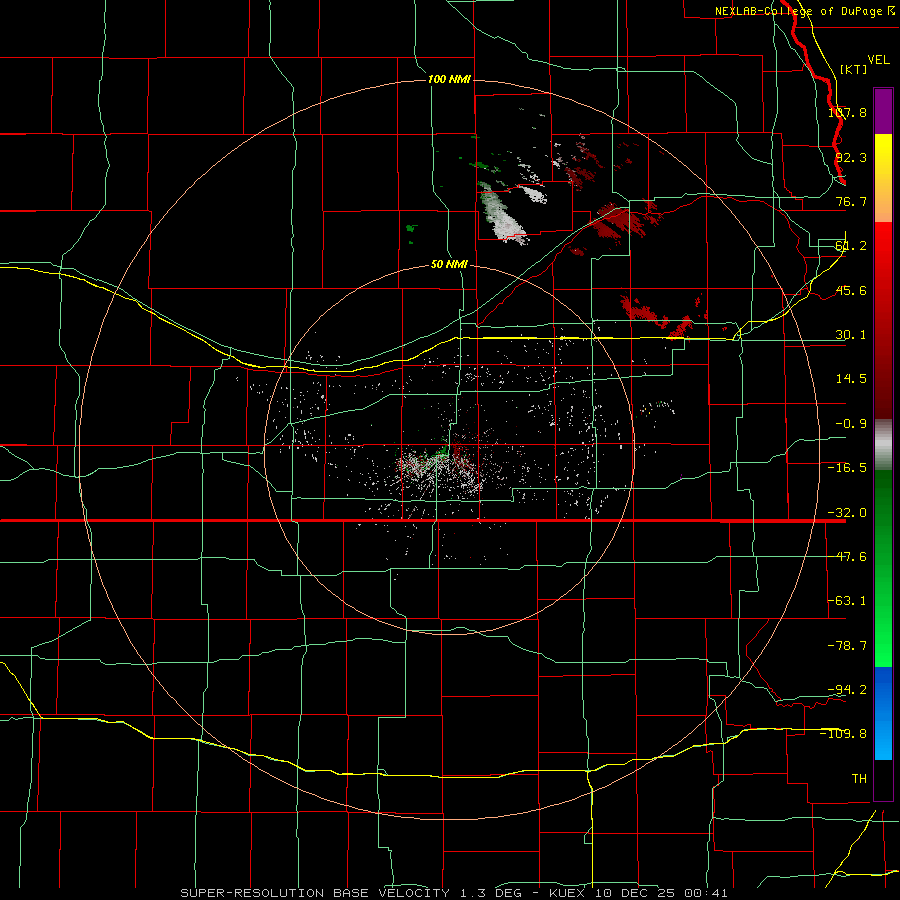Select the 92.3 velocity scale value
Image resolution: width=900 pixels, height=900 pixels.
[851, 157]
